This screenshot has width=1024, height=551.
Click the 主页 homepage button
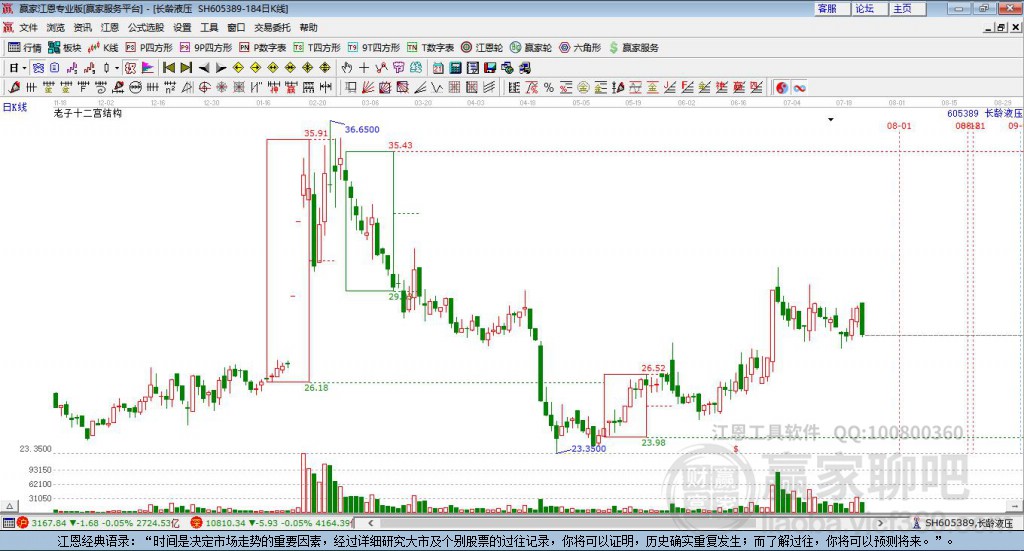pyautogui.click(x=906, y=8)
